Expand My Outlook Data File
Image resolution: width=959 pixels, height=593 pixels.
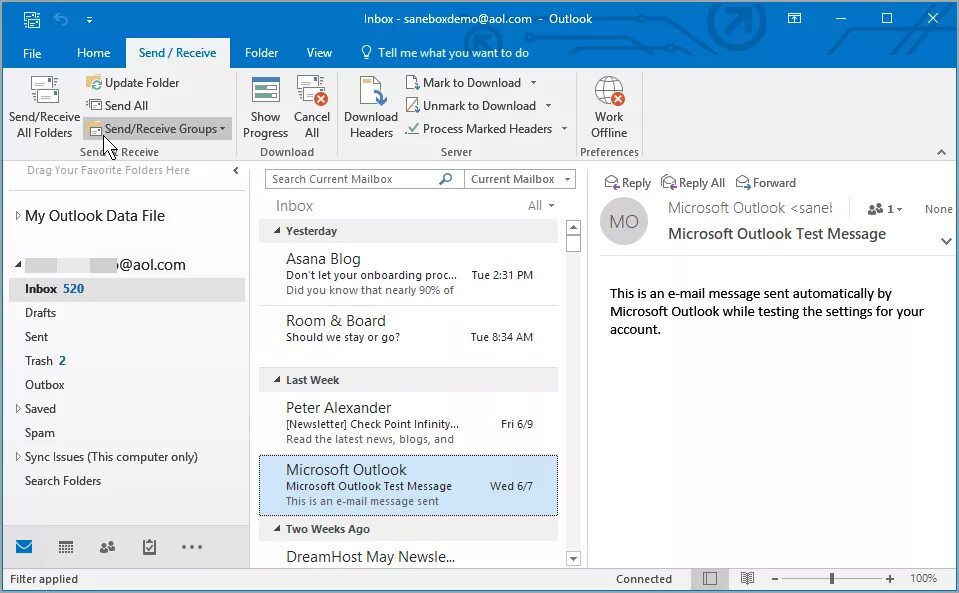(x=18, y=215)
